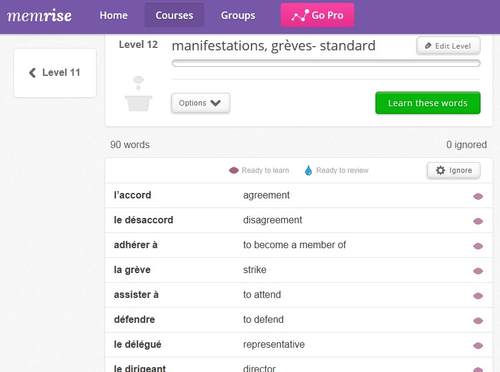Viewport: 500px width, 372px height.
Task: Click the seed icon for le désaccord
Action: pos(478,221)
